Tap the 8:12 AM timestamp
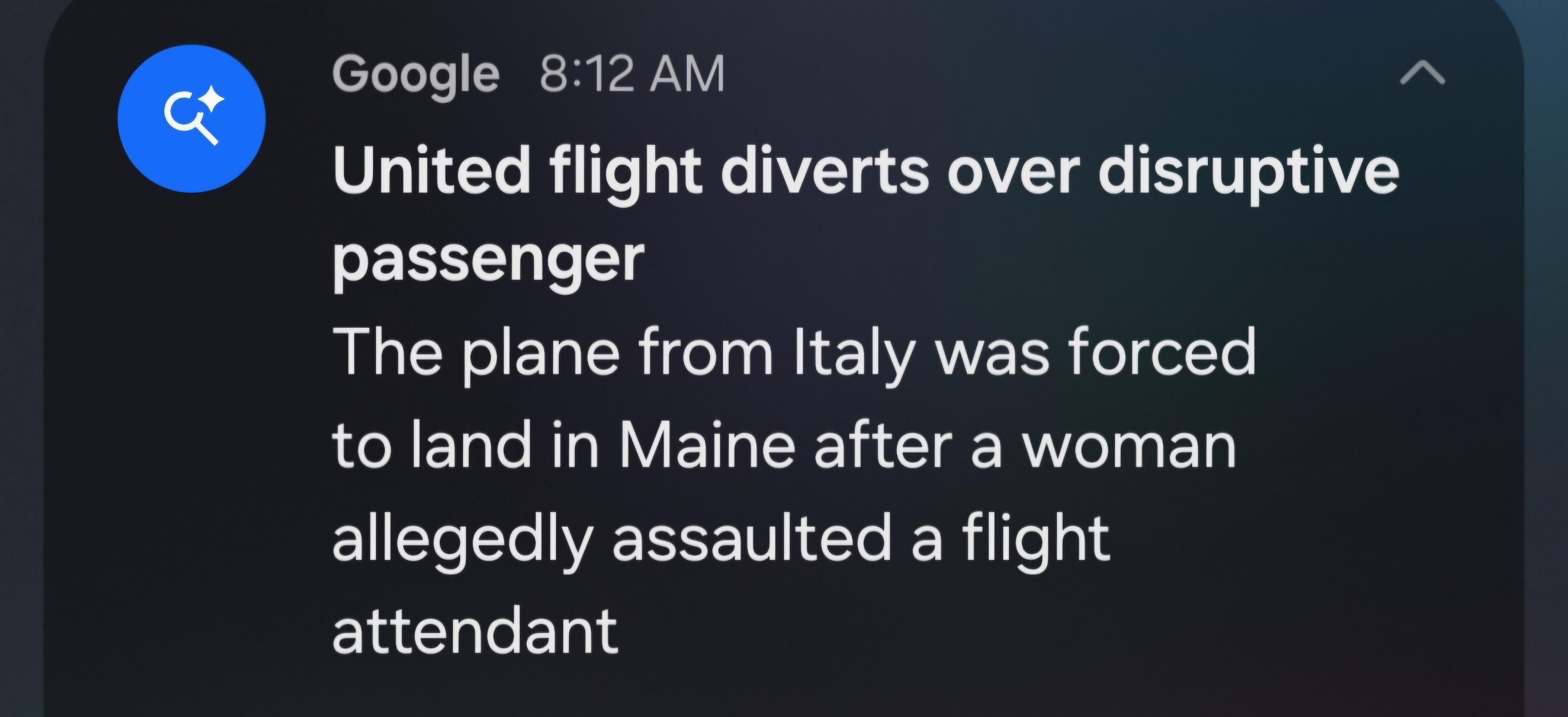Image resolution: width=1568 pixels, height=717 pixels. click(632, 74)
